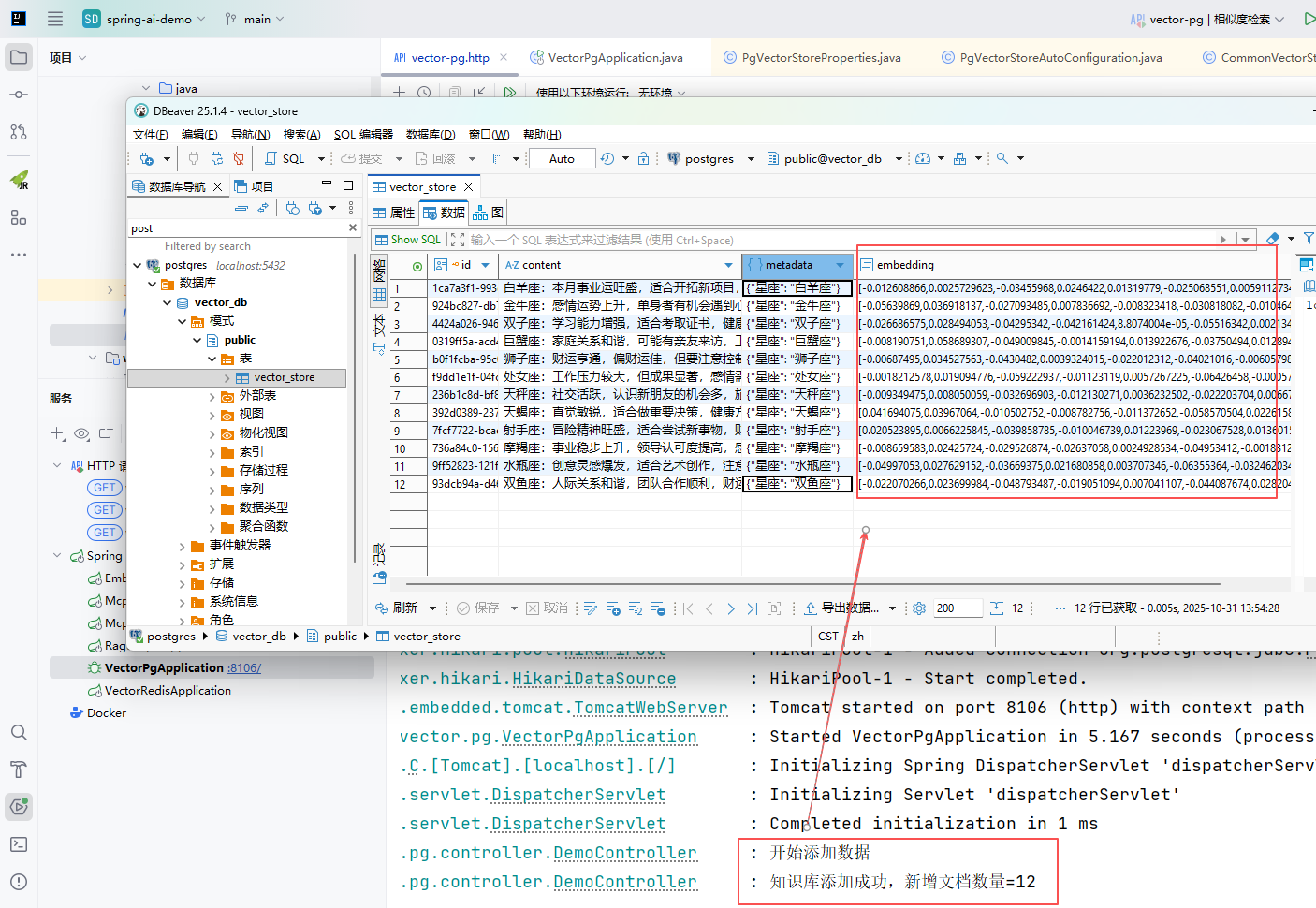Image resolution: width=1316 pixels, height=908 pixels.
Task: Click the 刷新 refresh button
Action: [397, 608]
